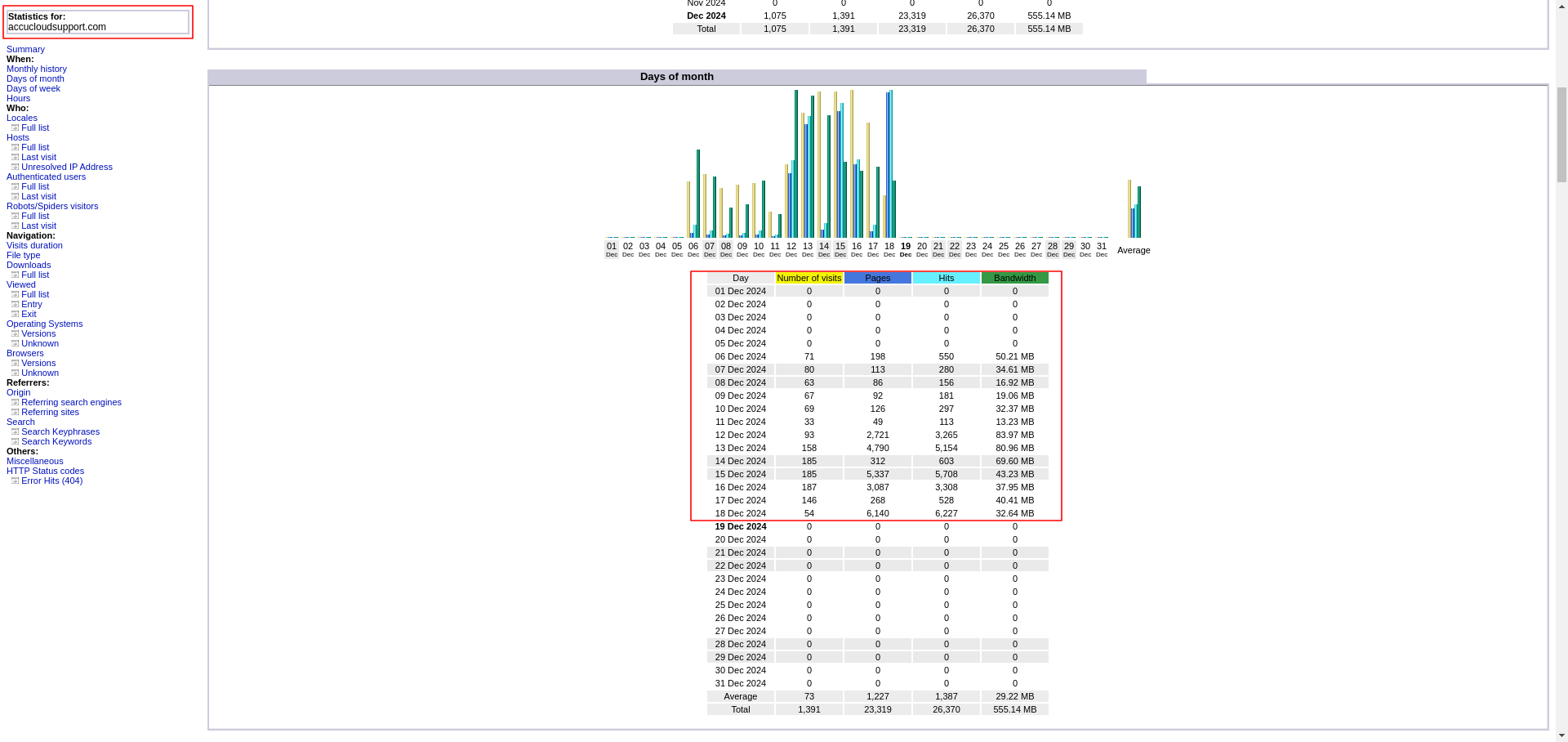Navigate to Visits duration
The width and height of the screenshot is (1568, 742).
(34, 245)
